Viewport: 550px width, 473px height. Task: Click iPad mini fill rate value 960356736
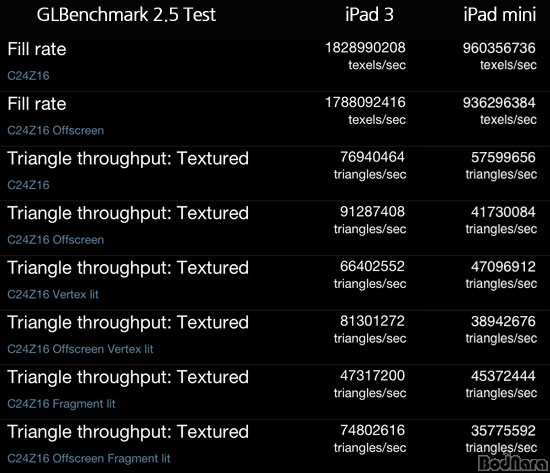click(499, 48)
